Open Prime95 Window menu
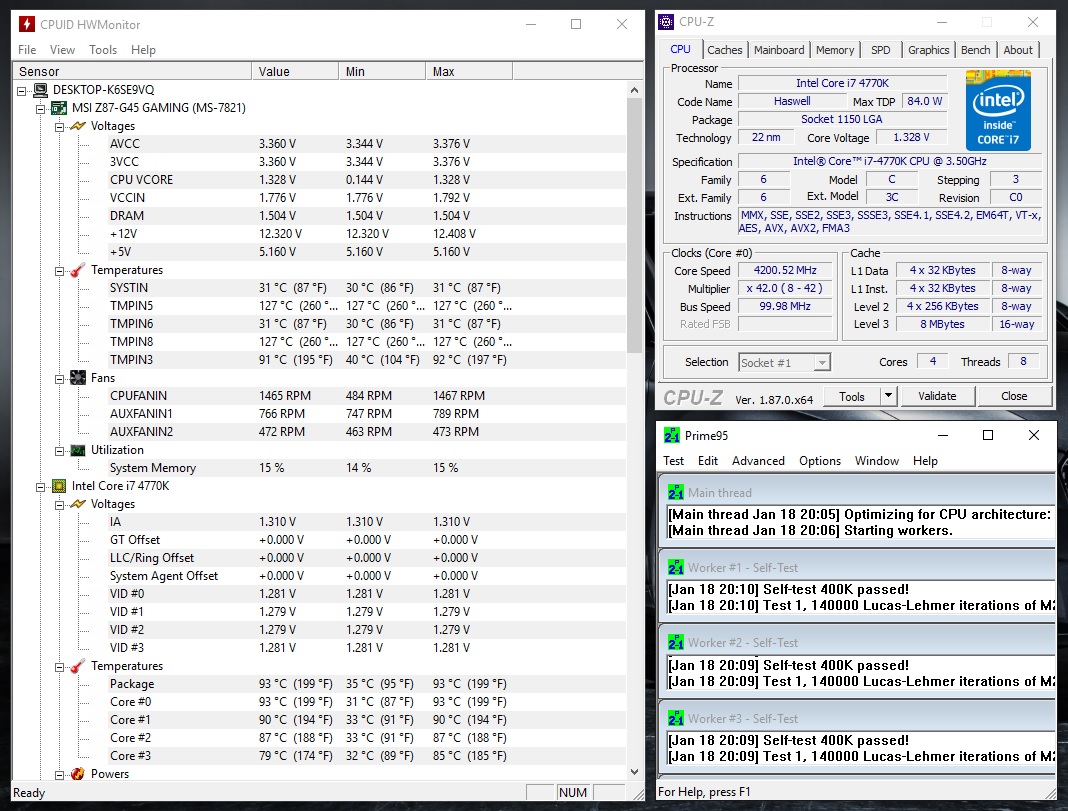This screenshot has width=1068, height=811. tap(877, 461)
